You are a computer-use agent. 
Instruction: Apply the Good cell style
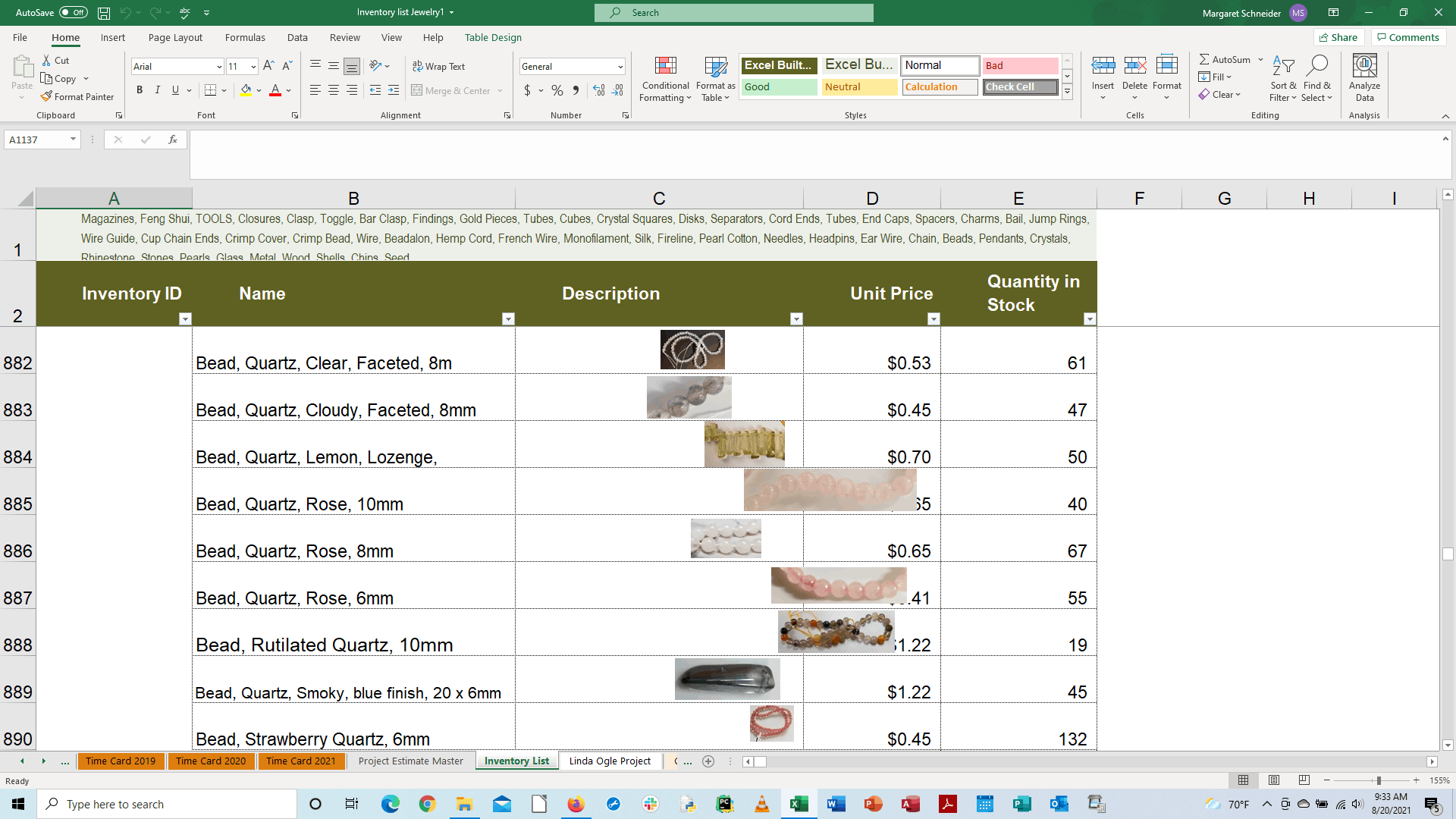[x=779, y=87]
